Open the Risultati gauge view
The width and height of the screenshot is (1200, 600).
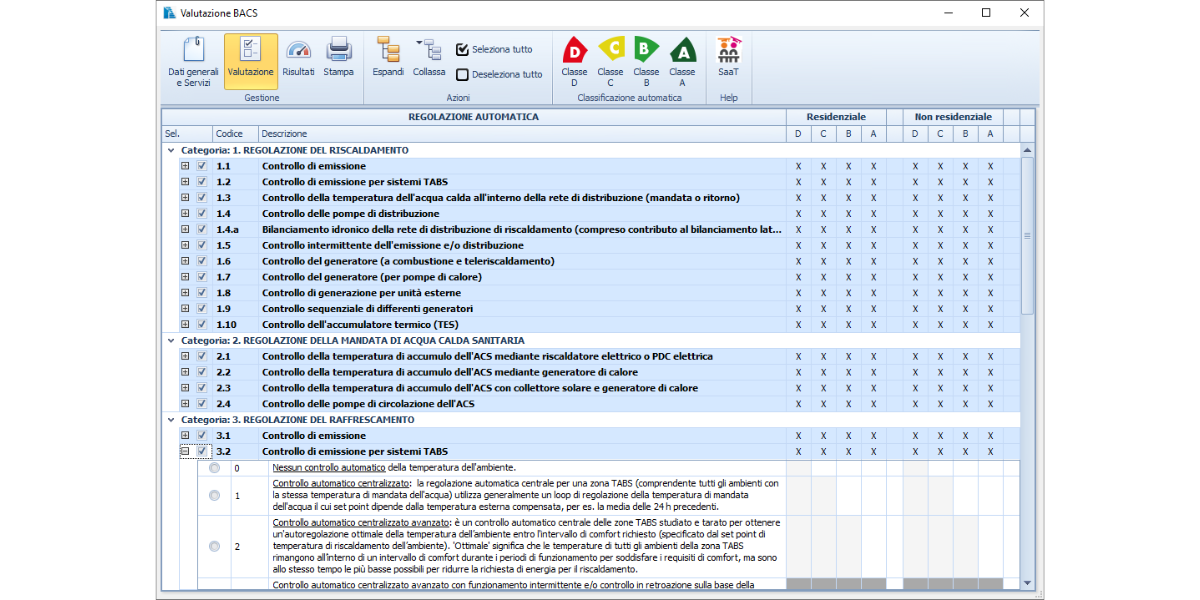click(x=298, y=57)
